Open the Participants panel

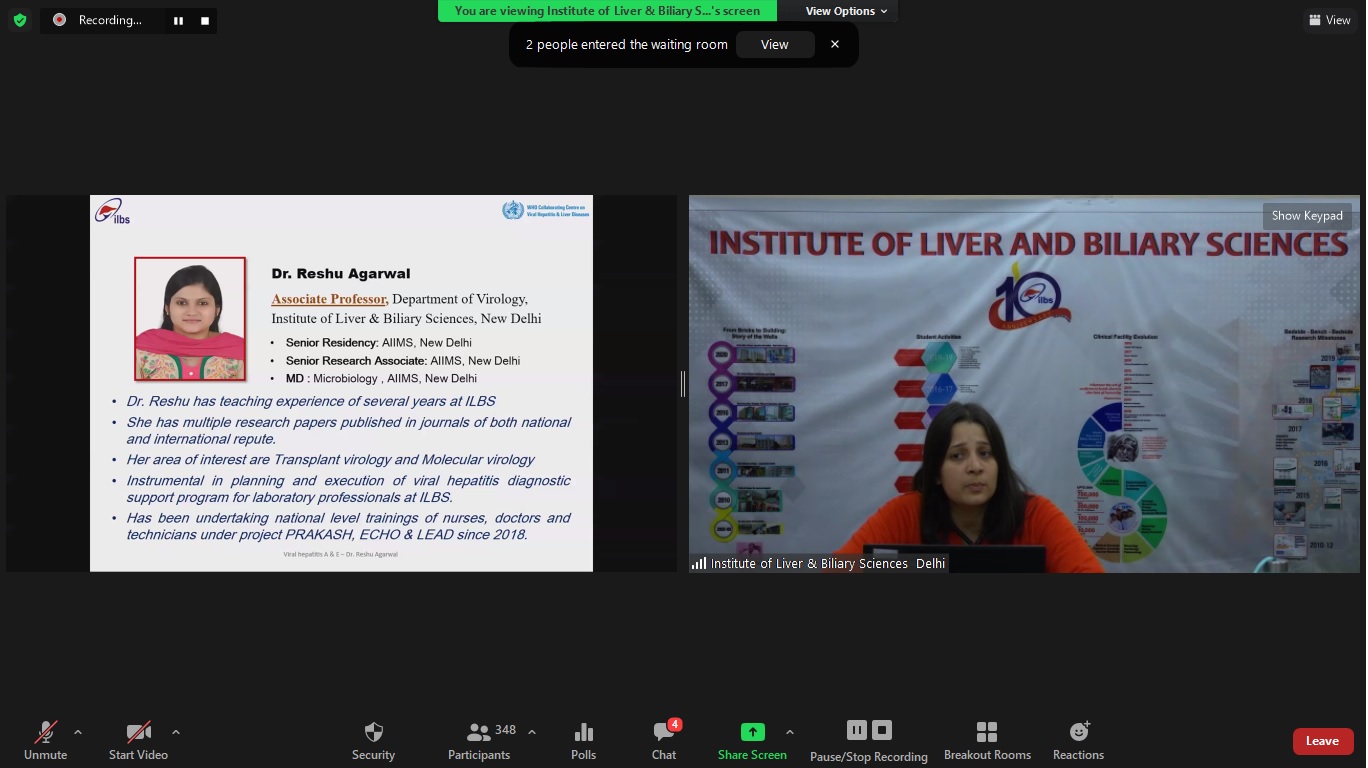479,741
